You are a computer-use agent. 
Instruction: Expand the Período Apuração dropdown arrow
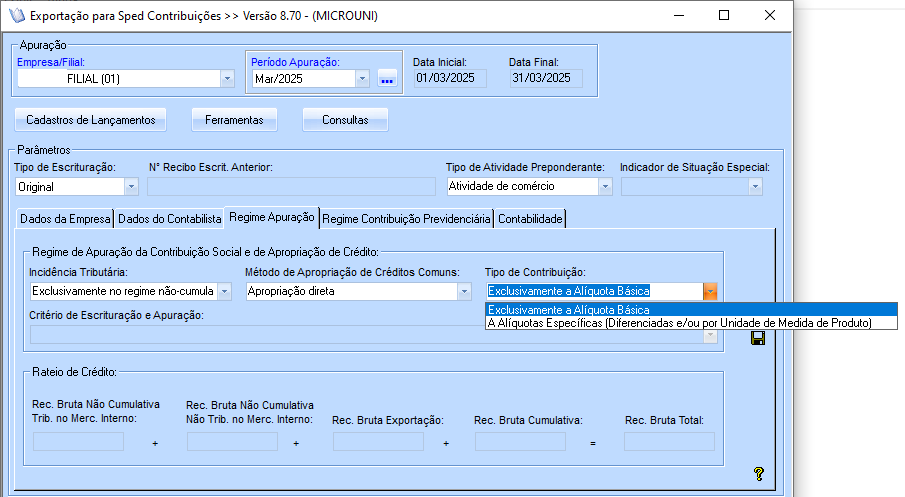point(362,79)
